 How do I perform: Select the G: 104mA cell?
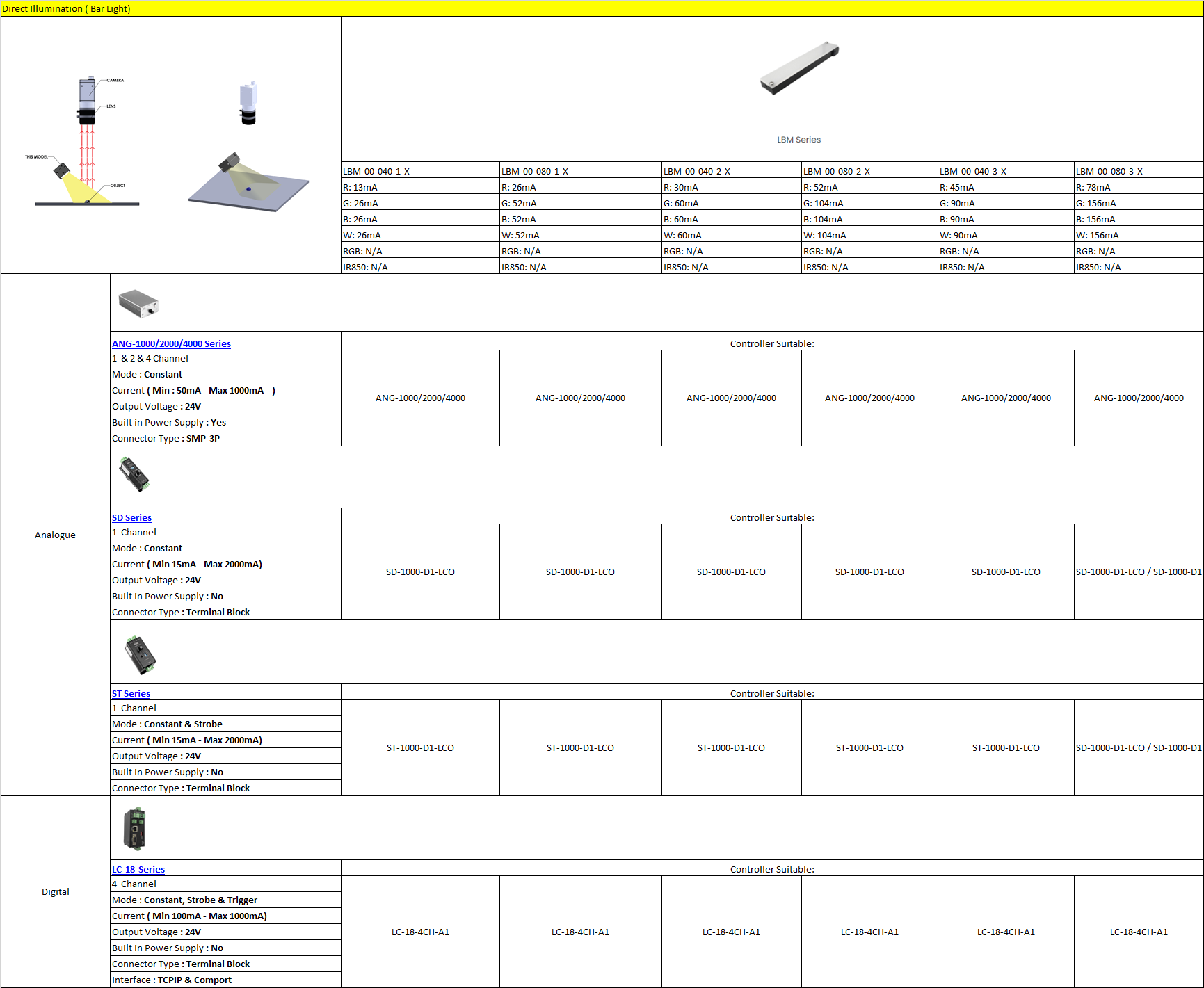[869, 203]
